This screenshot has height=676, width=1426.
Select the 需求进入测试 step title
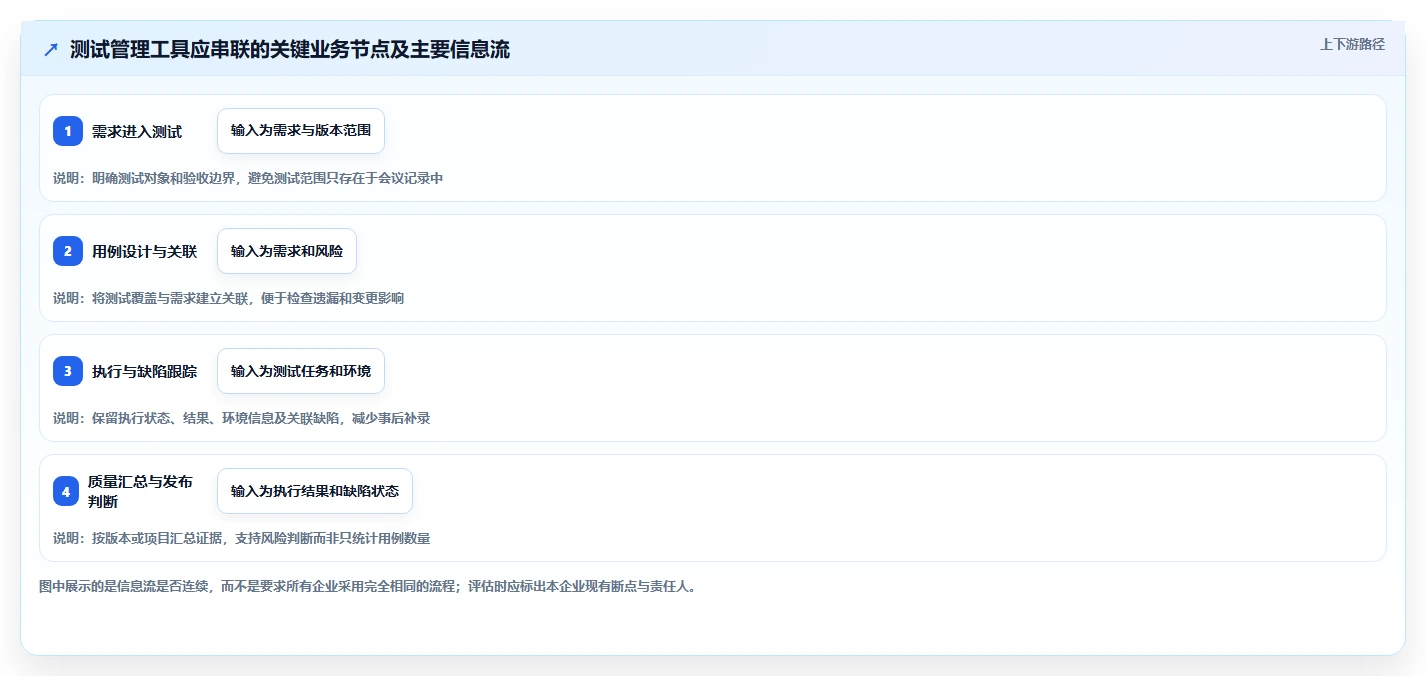pyautogui.click(x=137, y=131)
